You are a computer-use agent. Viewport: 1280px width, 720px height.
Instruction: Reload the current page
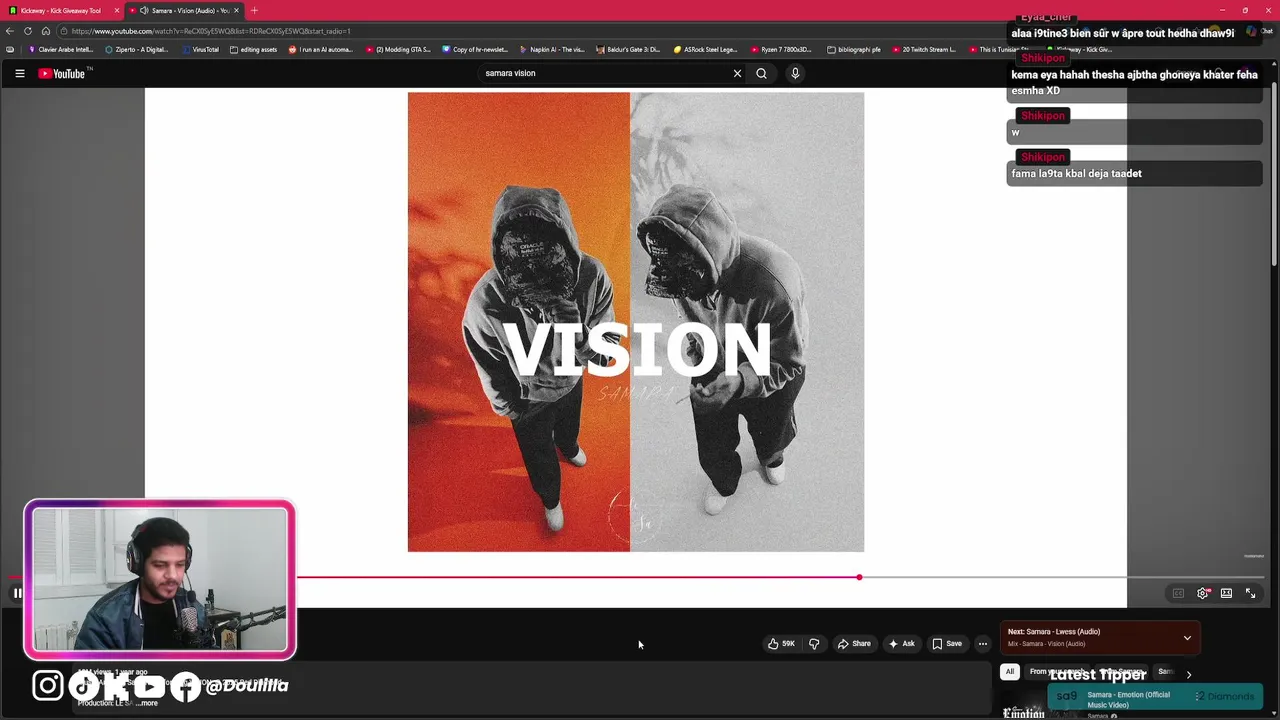click(28, 31)
